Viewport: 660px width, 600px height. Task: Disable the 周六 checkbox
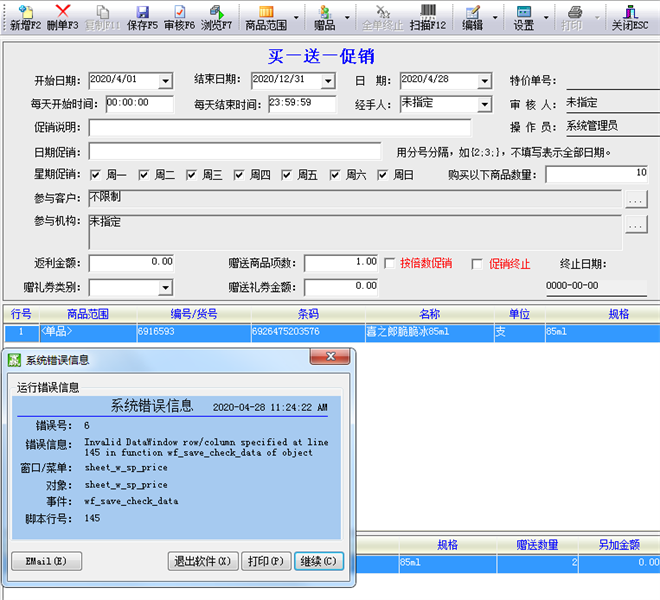tap(335, 175)
